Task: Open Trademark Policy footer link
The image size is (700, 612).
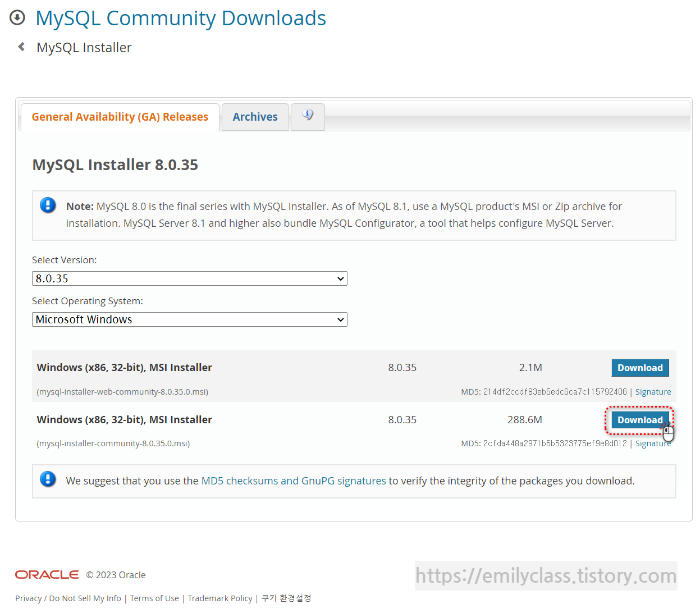Action: (x=220, y=598)
